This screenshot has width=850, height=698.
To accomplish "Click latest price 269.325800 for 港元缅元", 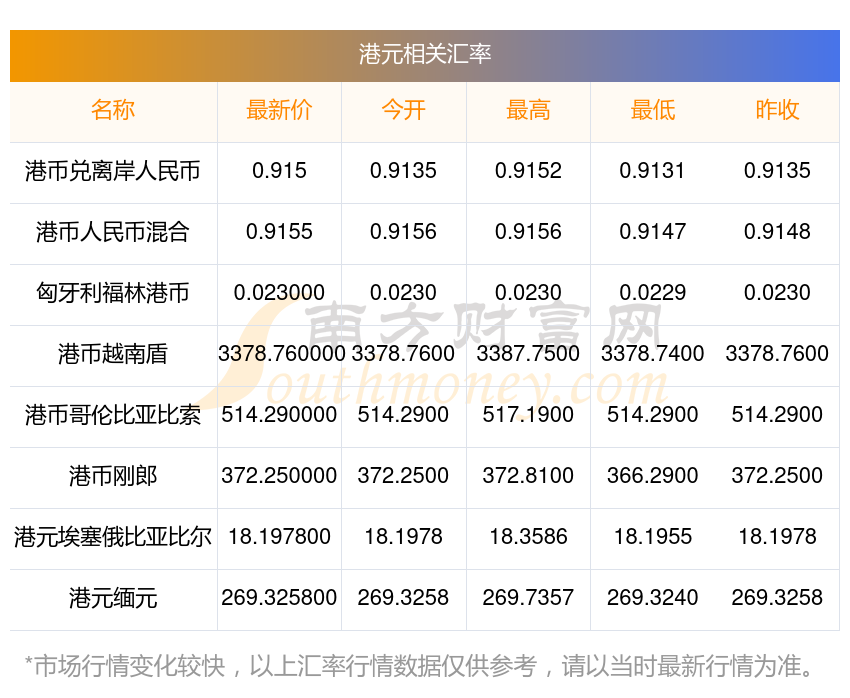I will (x=279, y=598).
